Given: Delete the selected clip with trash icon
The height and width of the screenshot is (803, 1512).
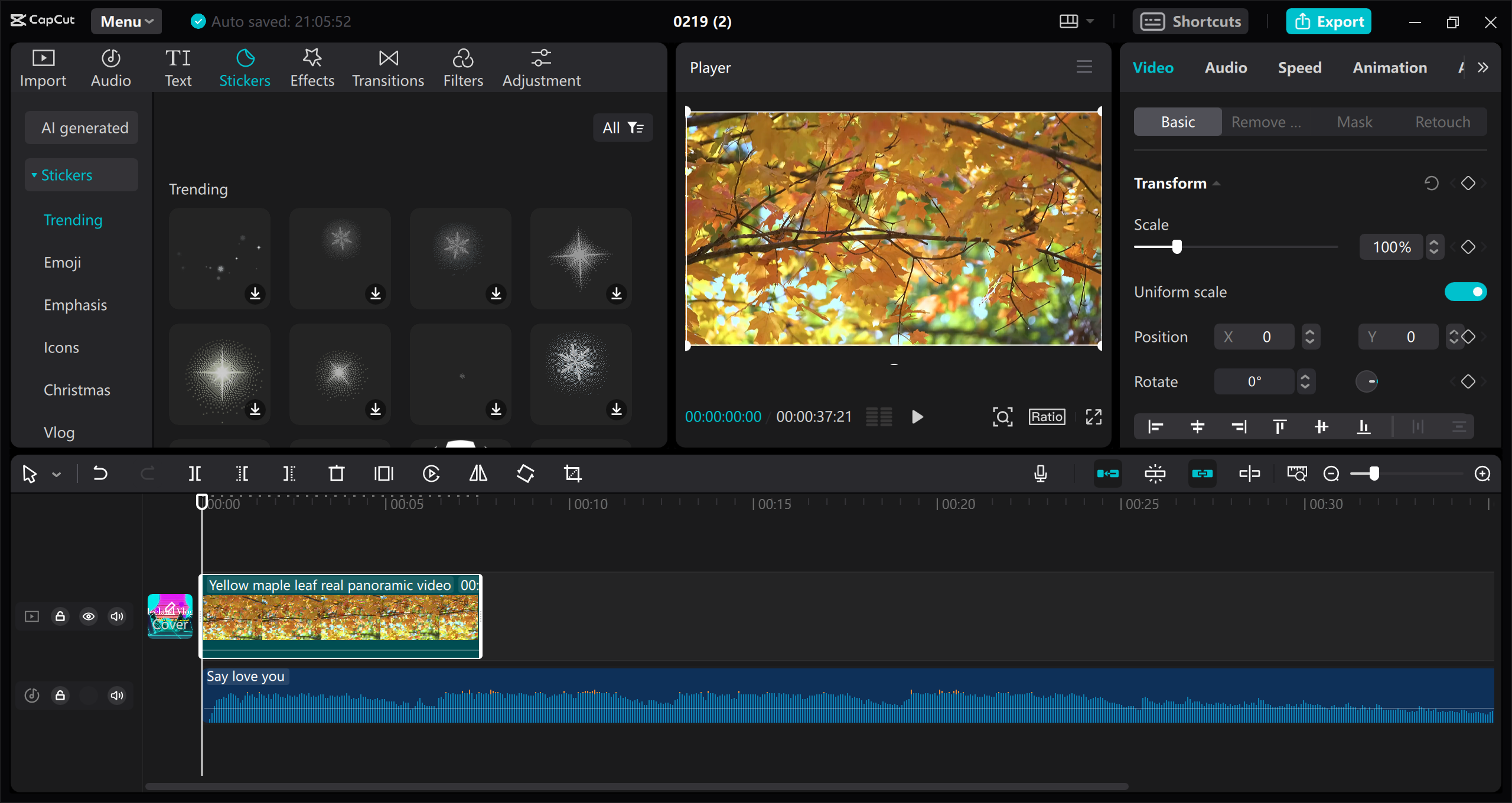Looking at the screenshot, I should click(336, 473).
